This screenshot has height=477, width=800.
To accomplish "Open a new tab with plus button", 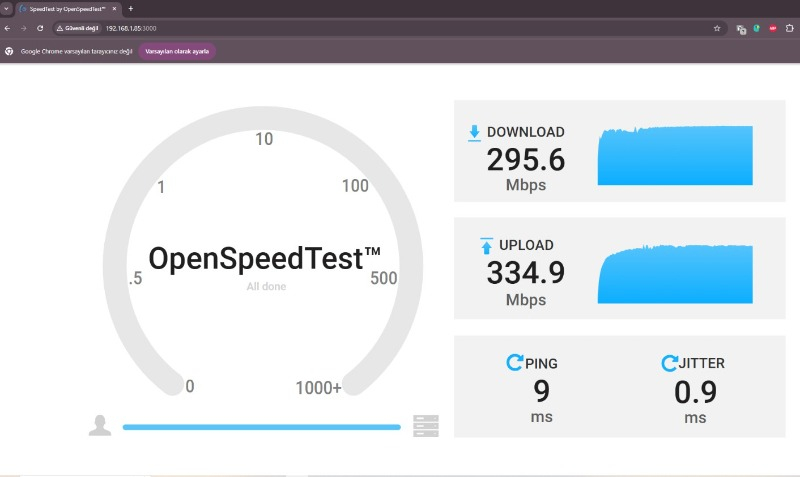I will (x=131, y=9).
